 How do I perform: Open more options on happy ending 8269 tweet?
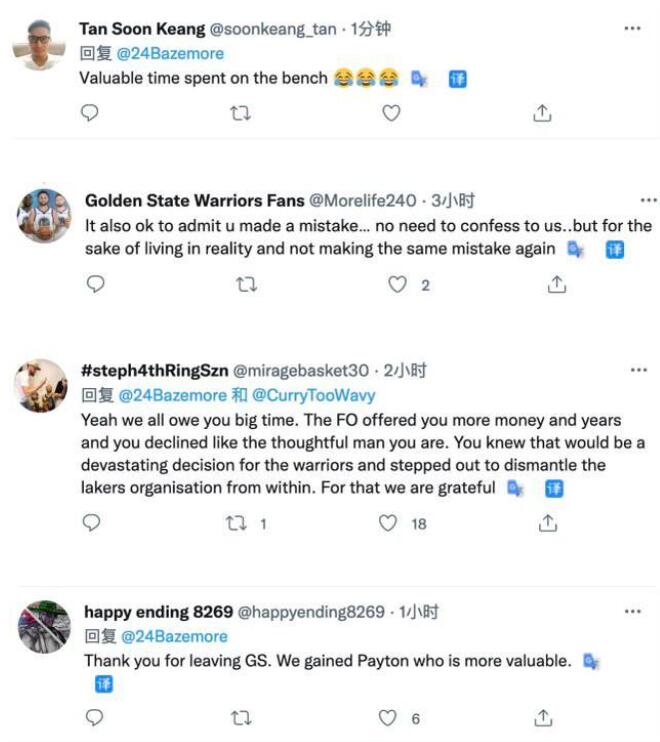coord(632,611)
